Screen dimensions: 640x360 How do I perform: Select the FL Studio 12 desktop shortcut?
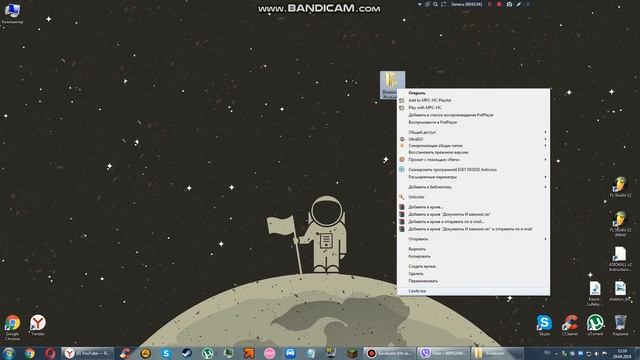tap(620, 187)
